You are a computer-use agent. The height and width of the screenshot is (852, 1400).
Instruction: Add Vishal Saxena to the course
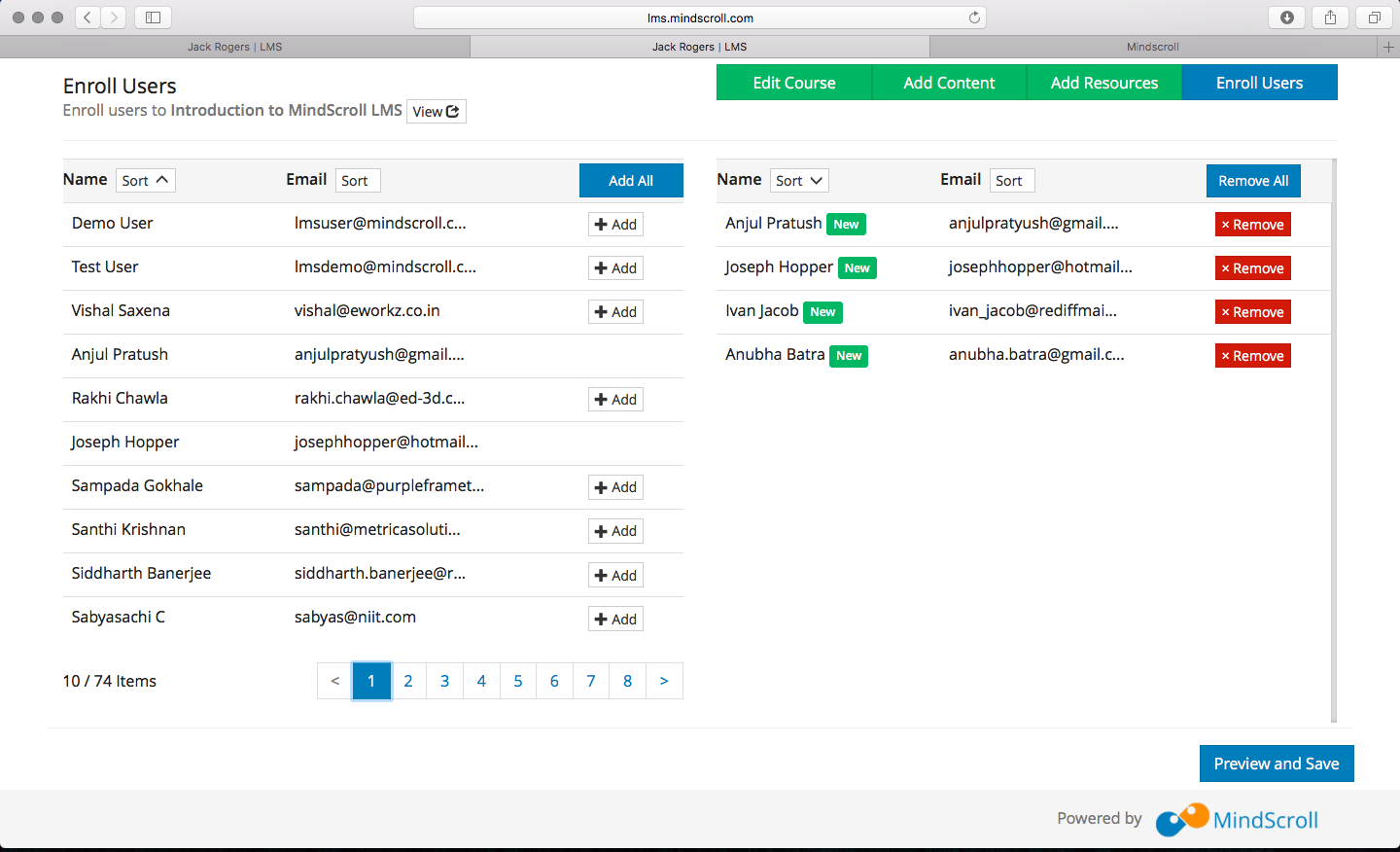[x=615, y=312]
